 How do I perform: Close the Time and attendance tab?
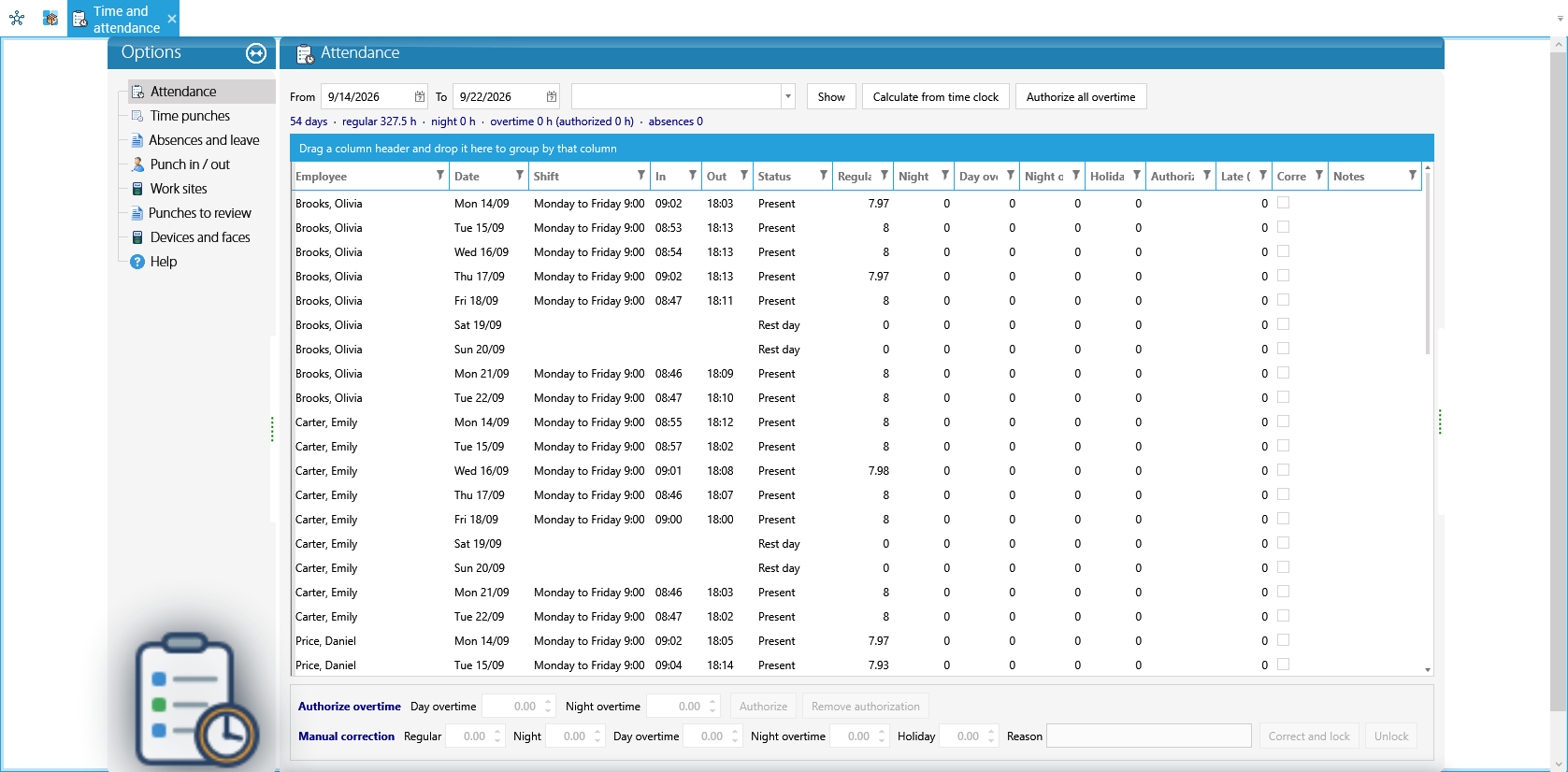(172, 19)
